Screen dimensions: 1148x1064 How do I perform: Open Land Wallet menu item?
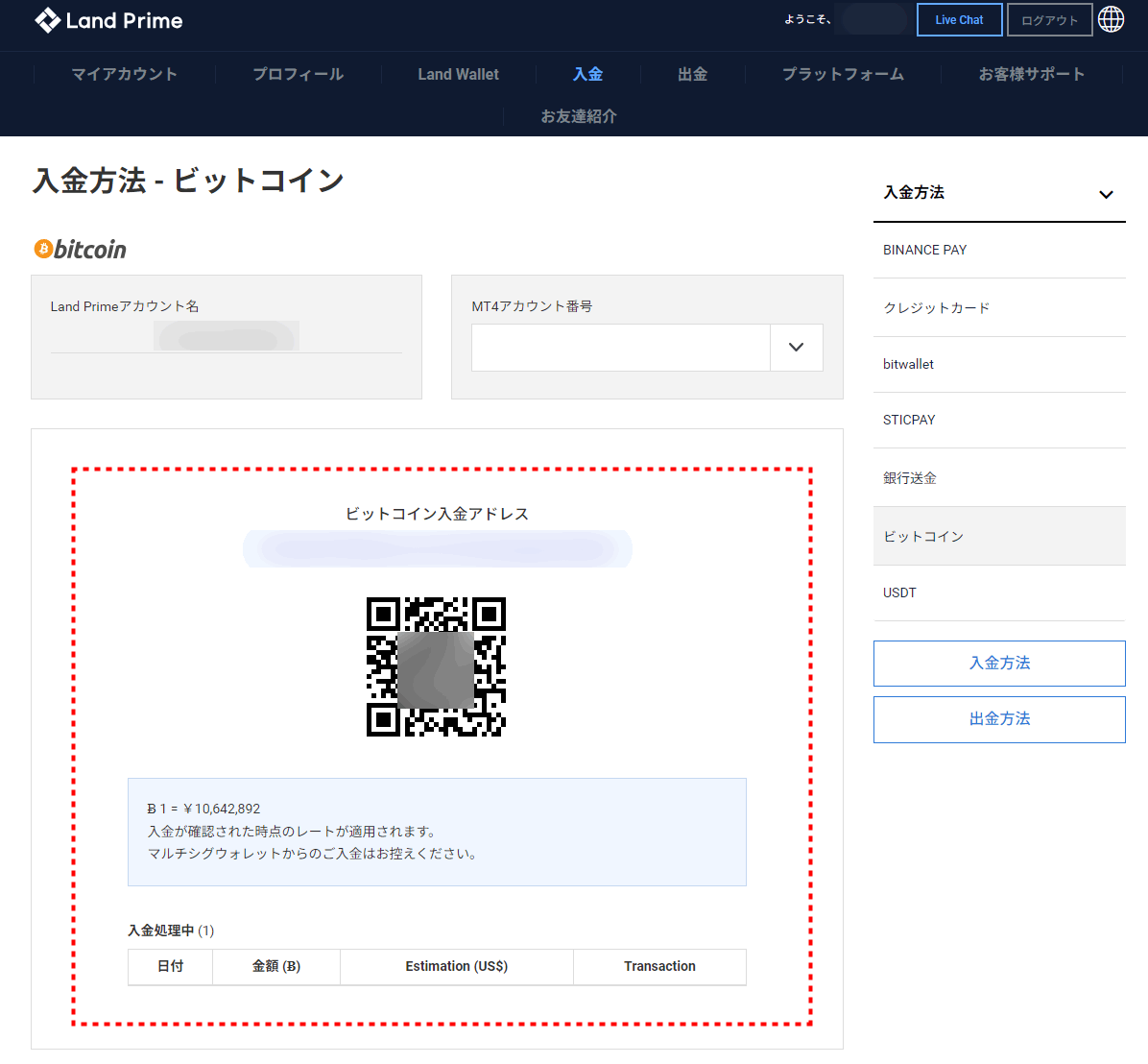pos(458,74)
